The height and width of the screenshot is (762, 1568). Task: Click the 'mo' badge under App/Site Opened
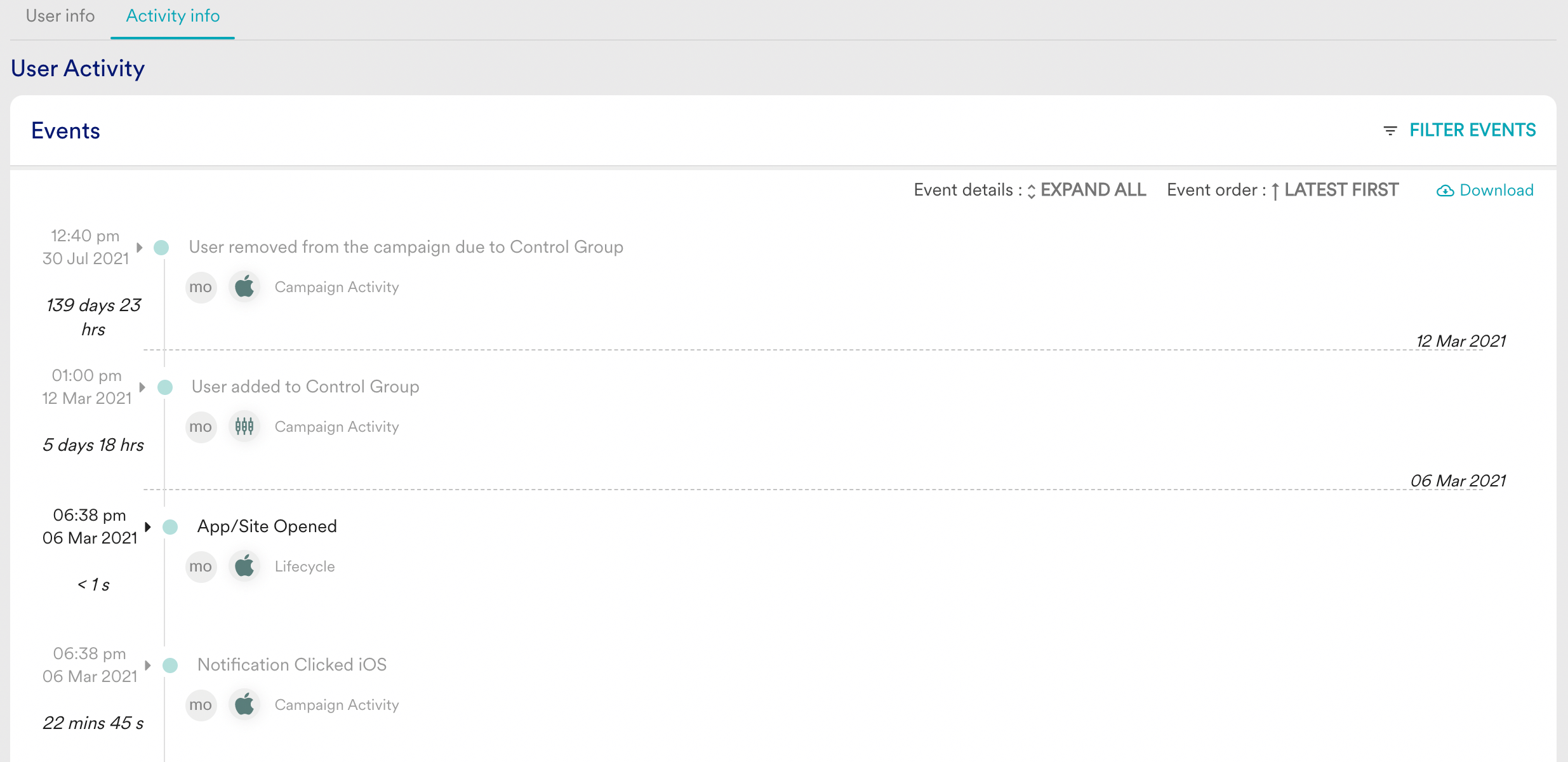pyautogui.click(x=201, y=566)
